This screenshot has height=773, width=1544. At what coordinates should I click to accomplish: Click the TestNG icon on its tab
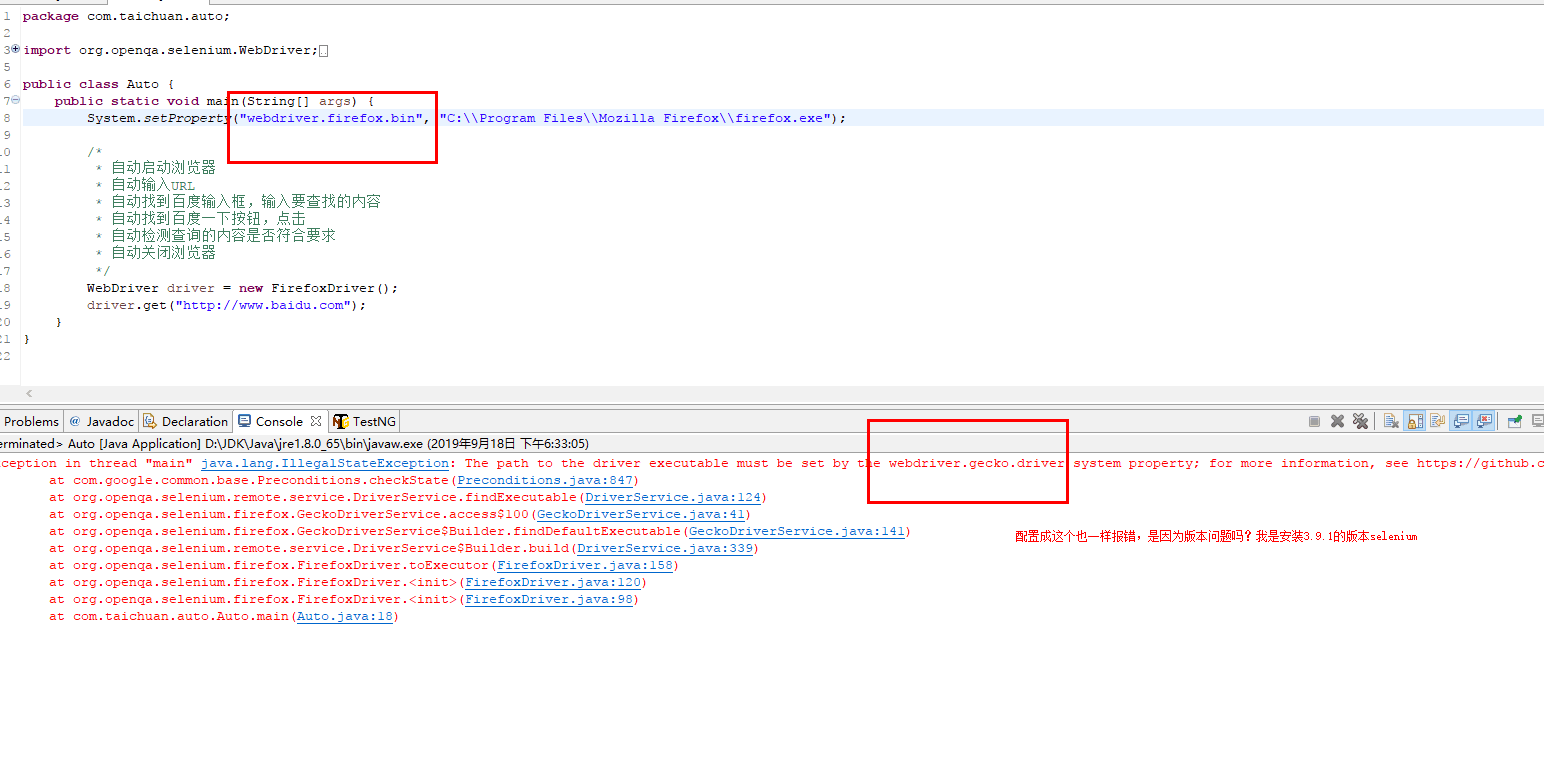[339, 421]
